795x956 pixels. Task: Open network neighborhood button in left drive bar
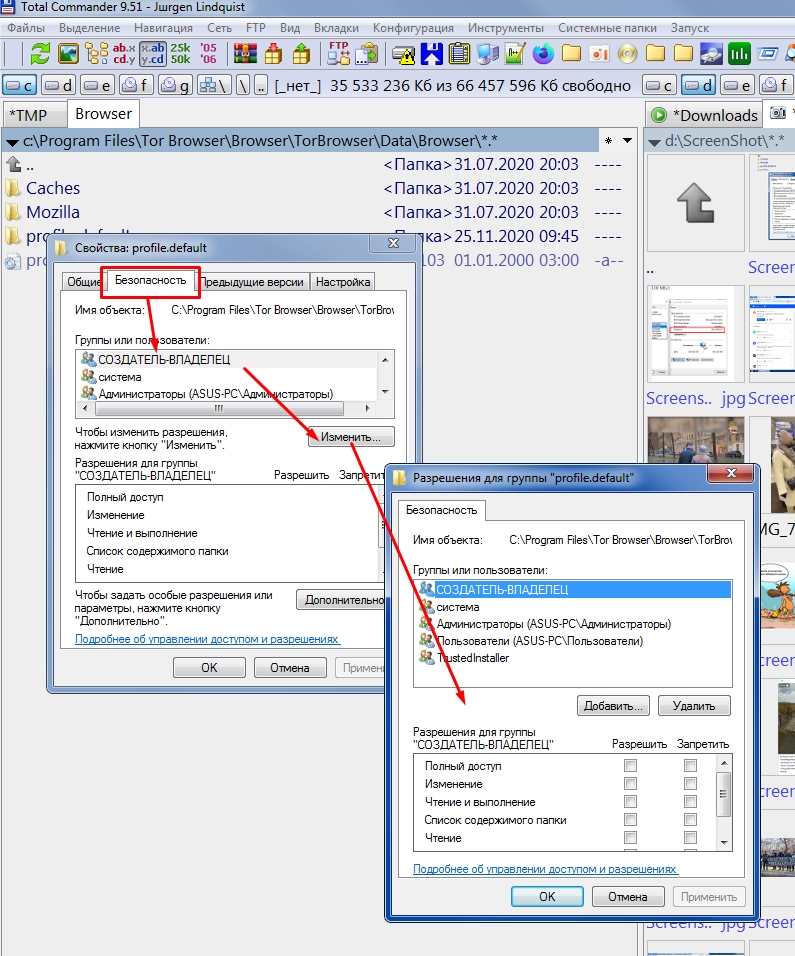click(212, 85)
